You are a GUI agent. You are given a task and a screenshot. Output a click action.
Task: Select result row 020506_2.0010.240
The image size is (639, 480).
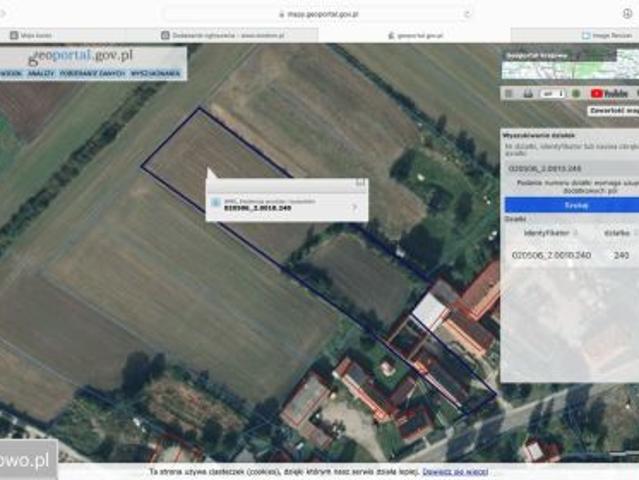pos(571,255)
